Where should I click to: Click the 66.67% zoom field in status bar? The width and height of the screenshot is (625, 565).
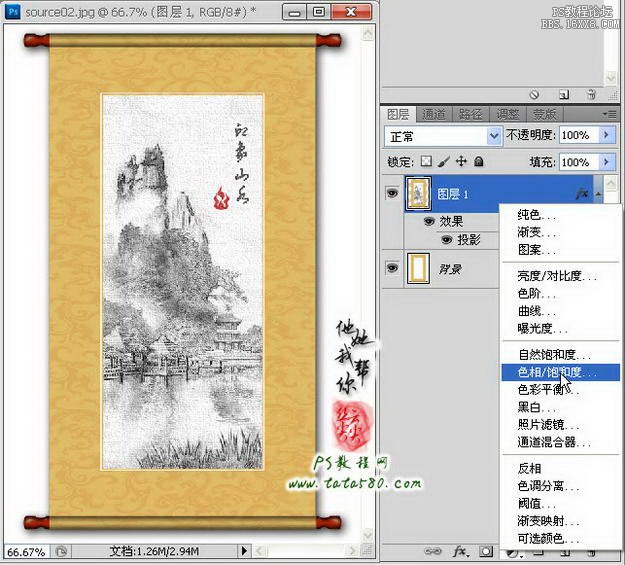(x=26, y=552)
